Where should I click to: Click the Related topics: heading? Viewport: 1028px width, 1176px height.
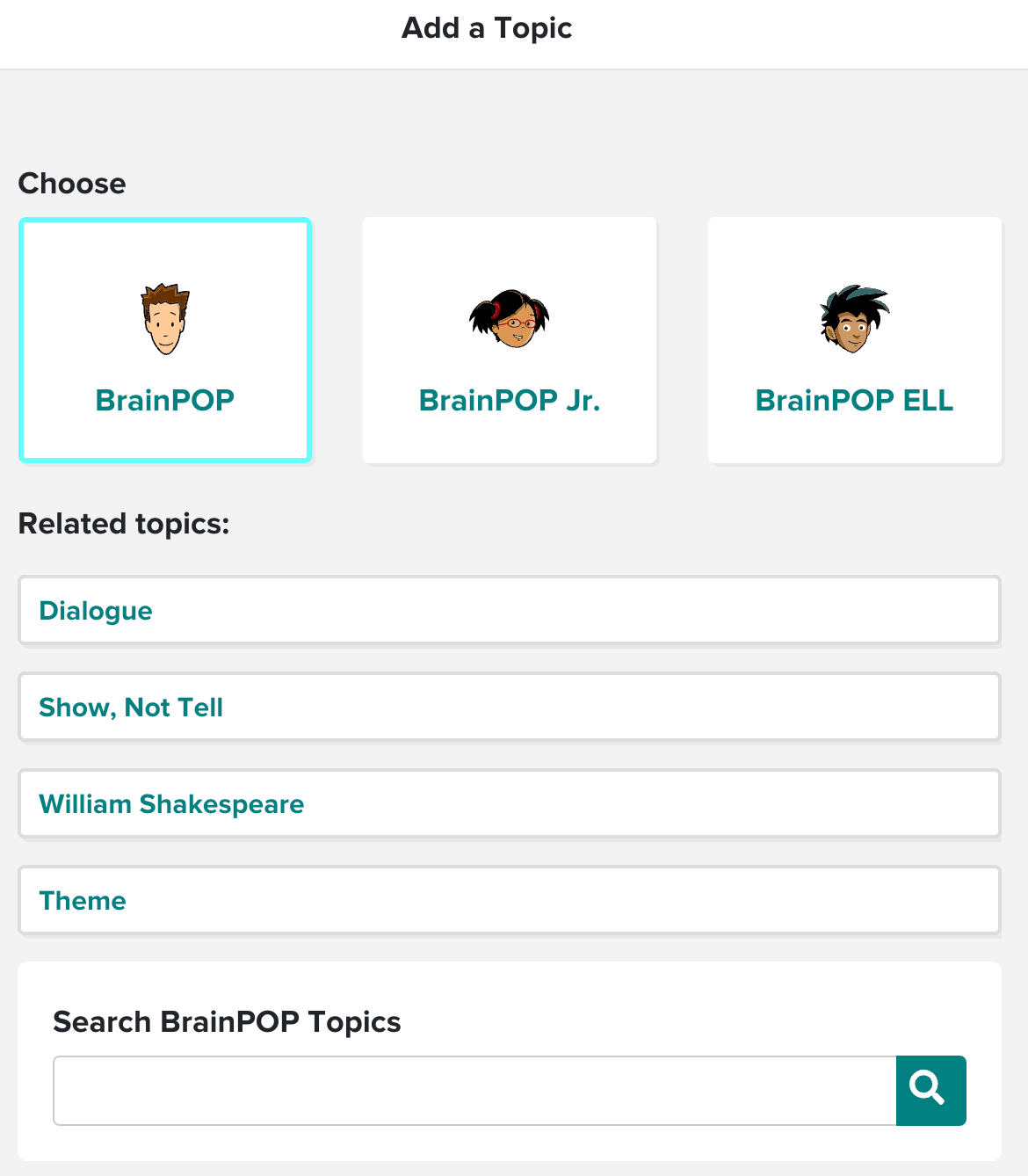124,524
